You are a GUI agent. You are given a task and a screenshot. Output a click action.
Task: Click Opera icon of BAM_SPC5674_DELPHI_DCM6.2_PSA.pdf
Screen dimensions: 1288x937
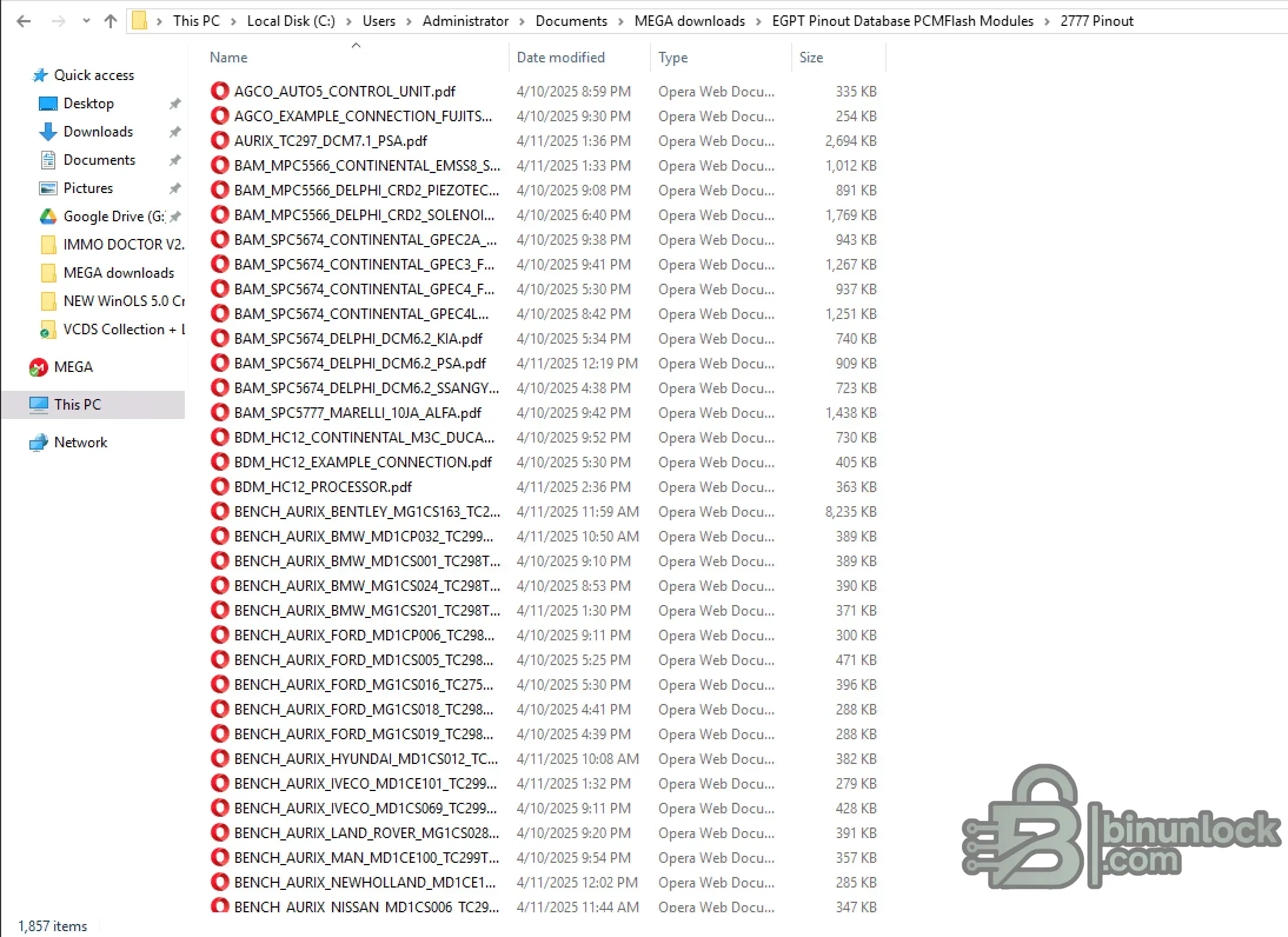(x=220, y=363)
